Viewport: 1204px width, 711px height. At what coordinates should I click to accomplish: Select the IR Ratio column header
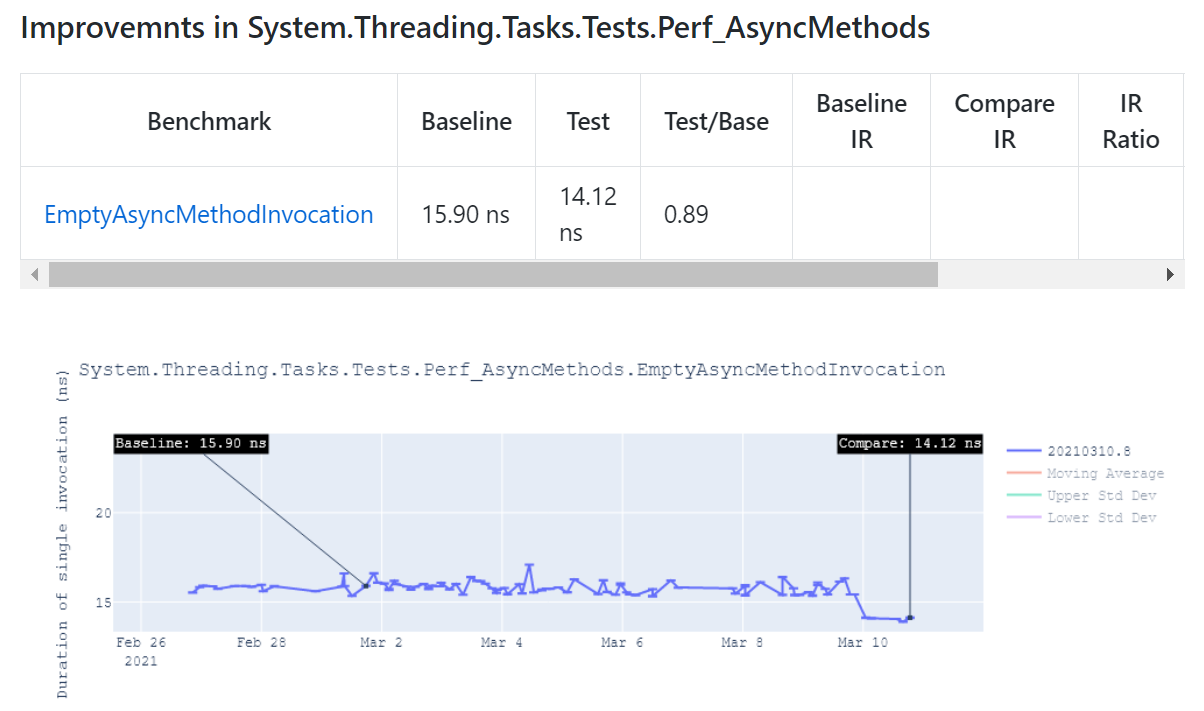tap(1131, 121)
